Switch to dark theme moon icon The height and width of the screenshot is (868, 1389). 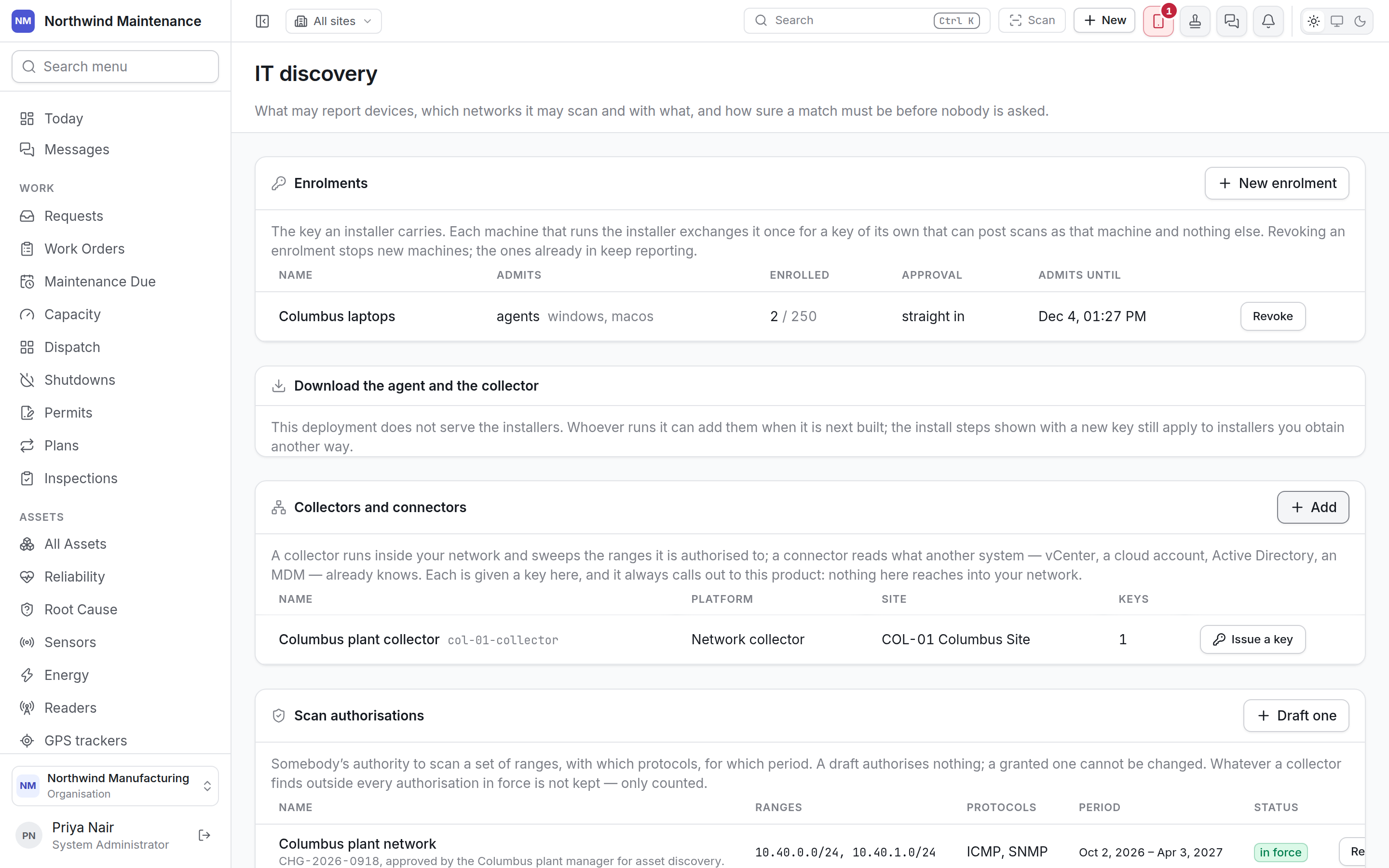coord(1360,21)
